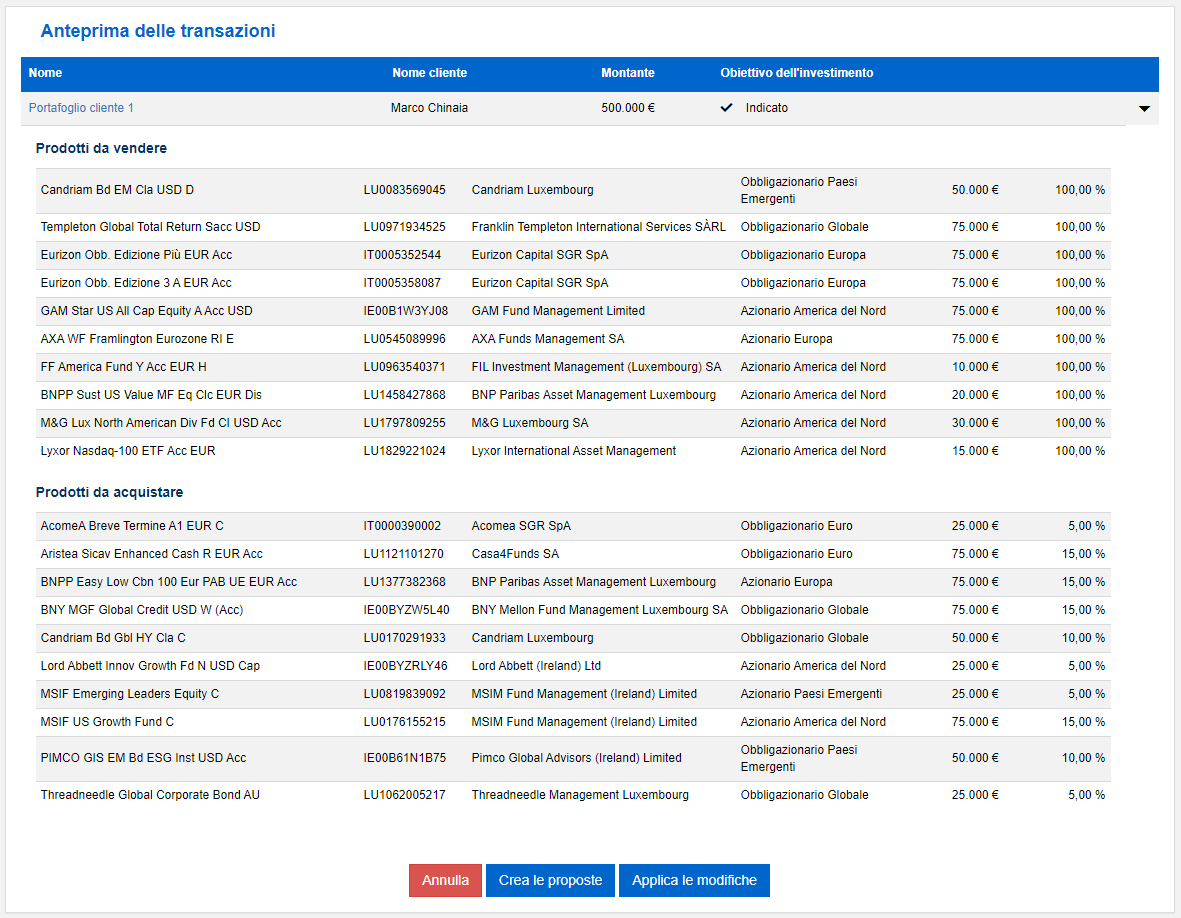This screenshot has height=918, width=1181.
Task: Click Lord Abbett (Ireland) Ltd company
Action: point(536,666)
